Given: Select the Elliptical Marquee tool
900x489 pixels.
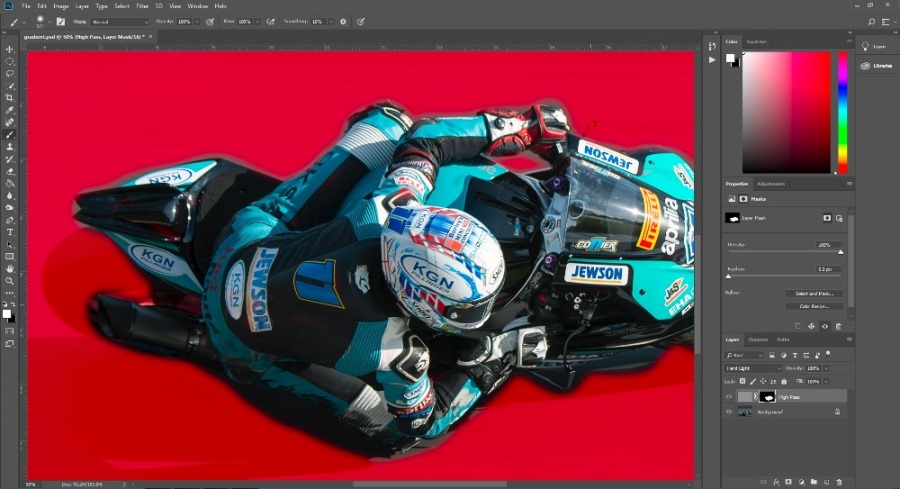Looking at the screenshot, I should pyautogui.click(x=9, y=61).
